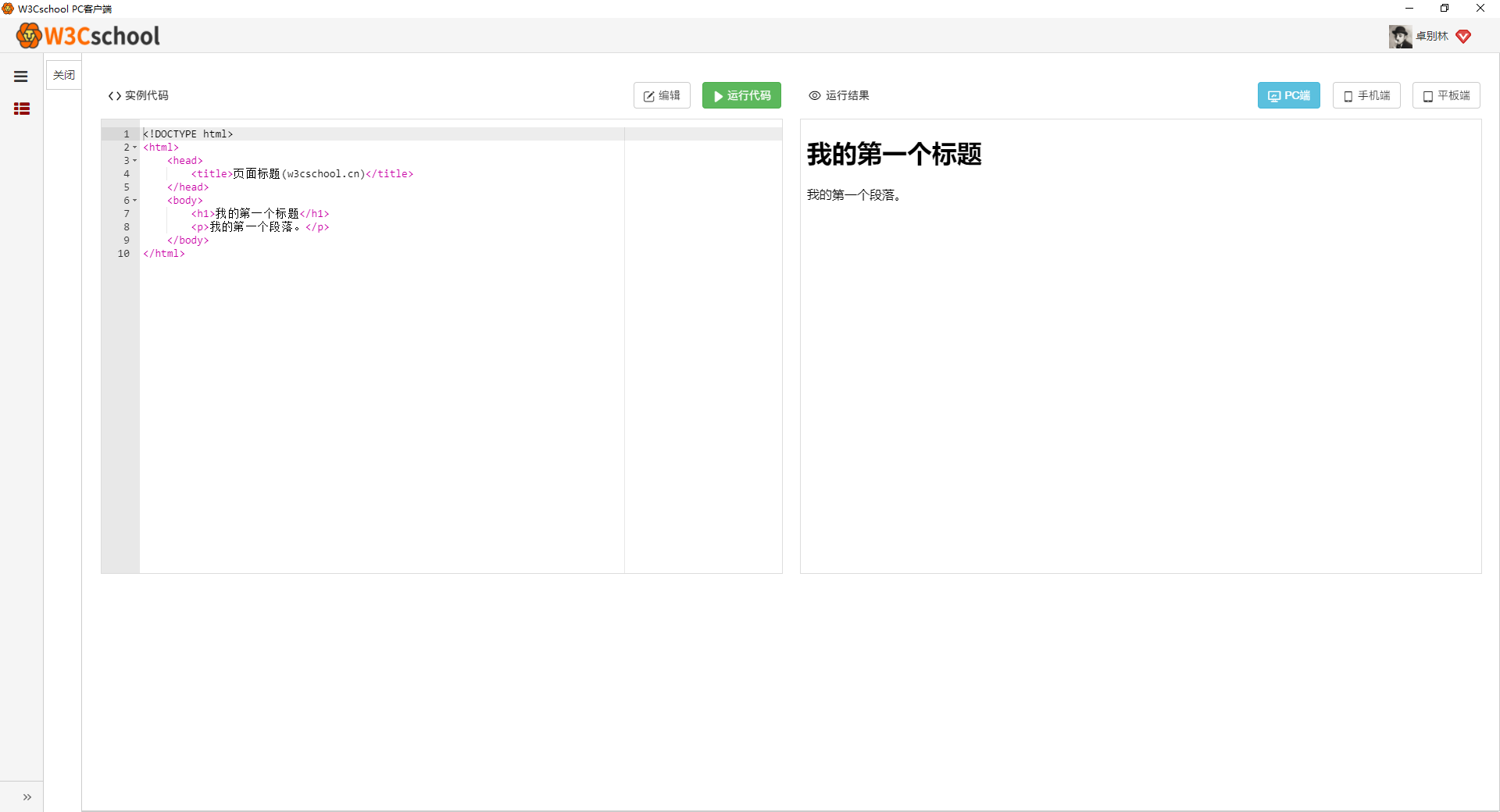Collapse the head tag fold arrow on line 3
The width and height of the screenshot is (1500, 812).
pyautogui.click(x=134, y=161)
